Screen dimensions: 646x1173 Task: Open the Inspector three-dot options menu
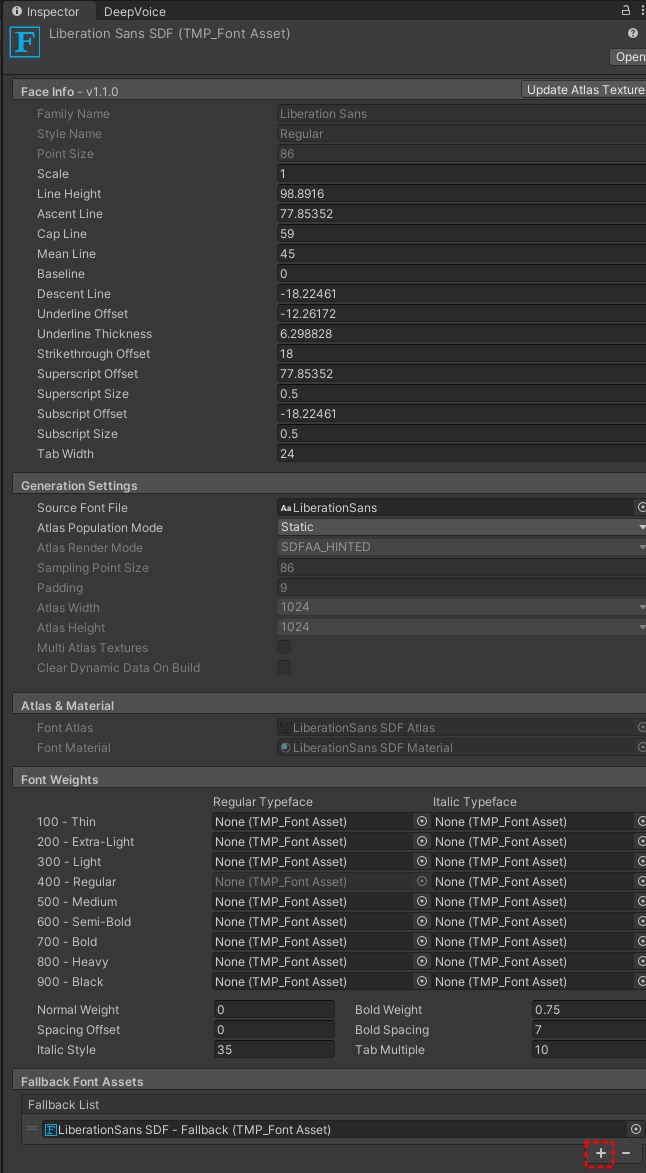tap(642, 10)
